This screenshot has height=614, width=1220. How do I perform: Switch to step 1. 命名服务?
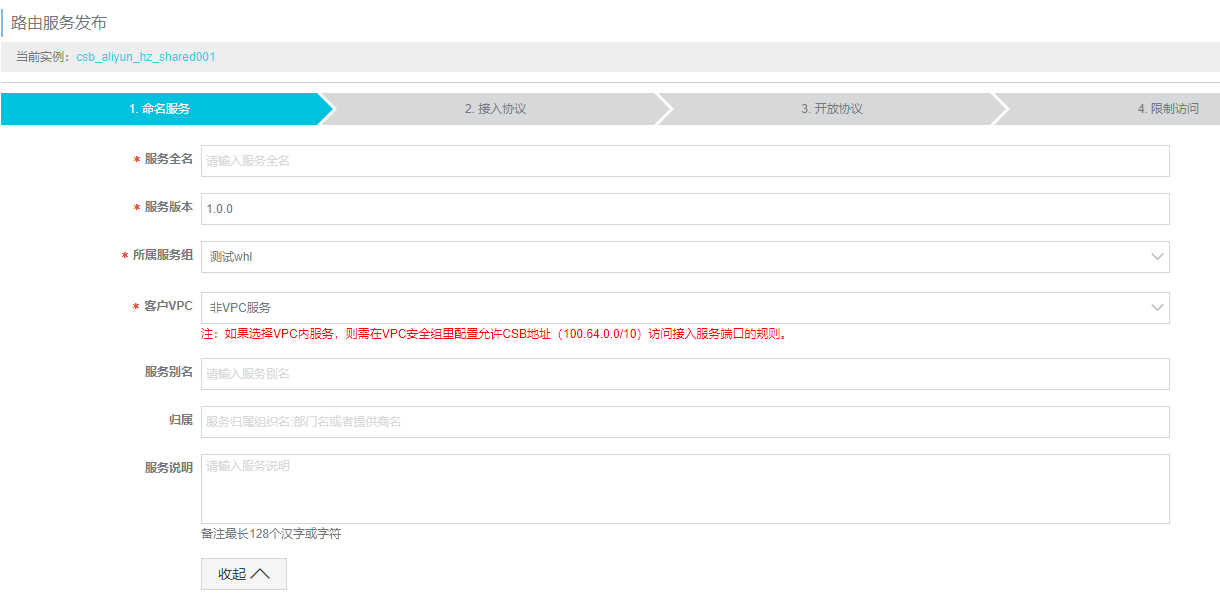[160, 109]
